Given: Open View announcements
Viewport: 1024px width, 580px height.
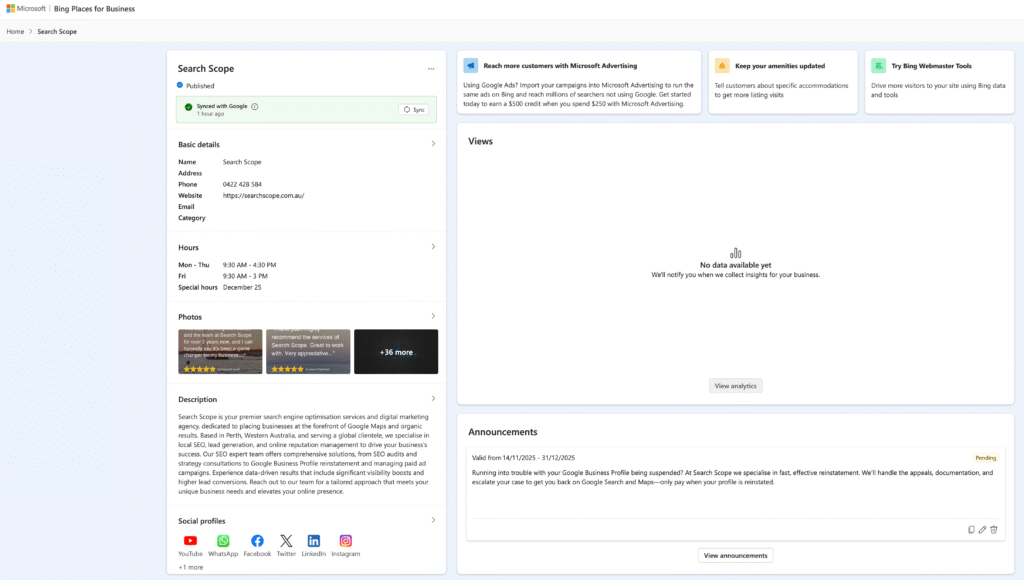Looking at the screenshot, I should (735, 555).
